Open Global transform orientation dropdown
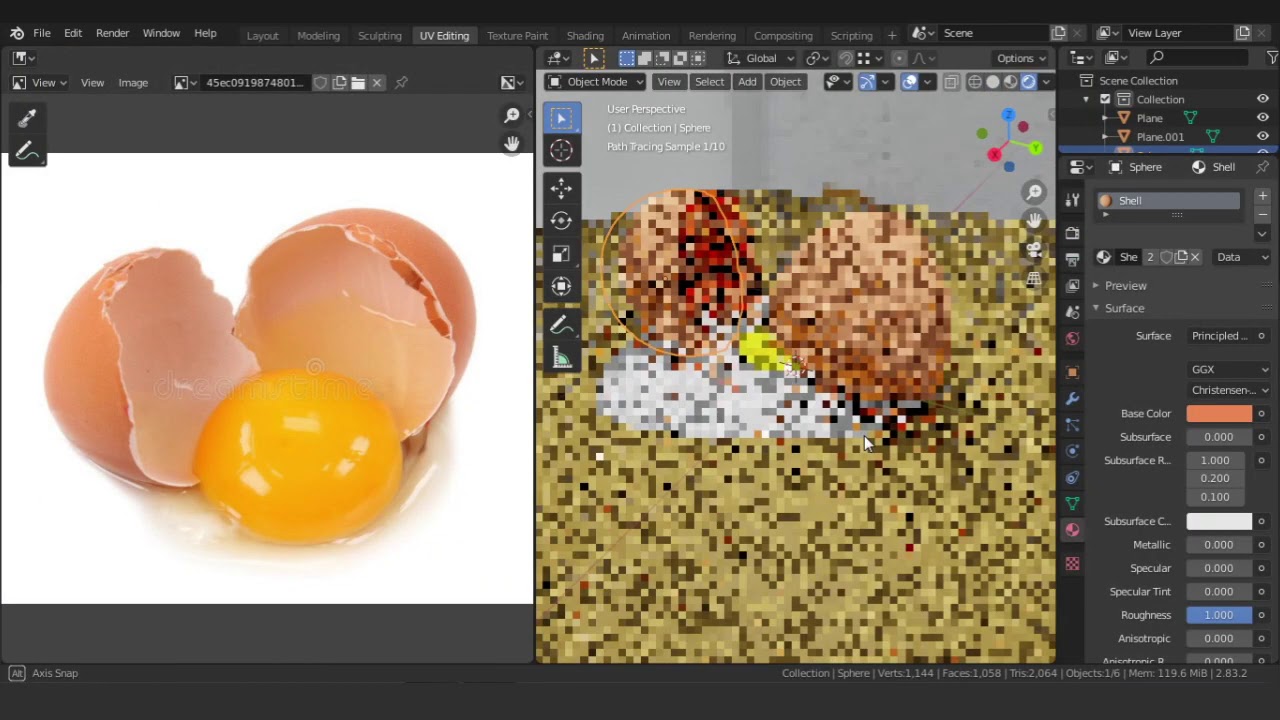Viewport: 1280px width, 720px height. 761,58
